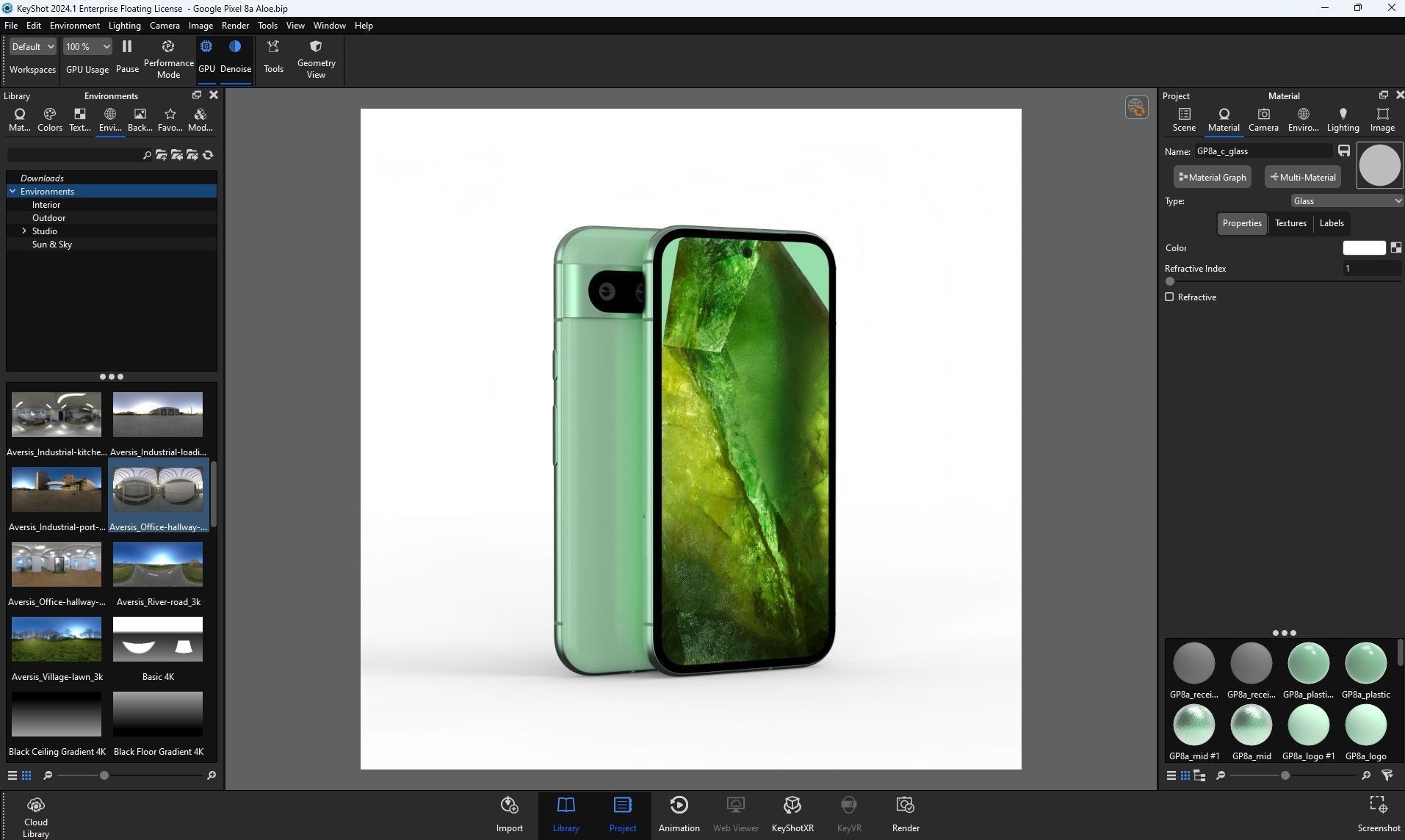This screenshot has width=1405, height=840.
Task: Select the Downloads folder
Action: pos(42,178)
